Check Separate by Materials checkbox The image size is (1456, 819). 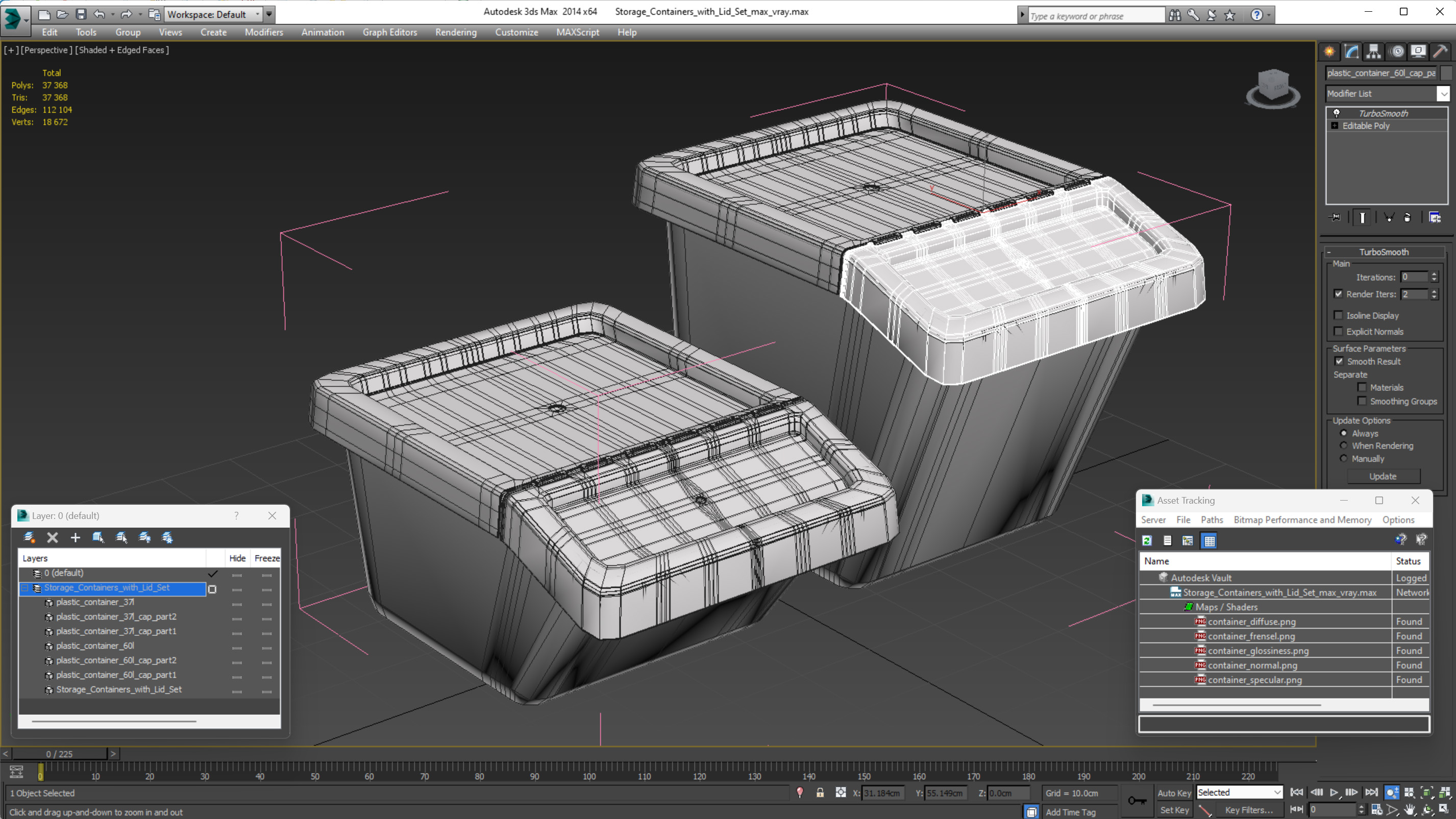pyautogui.click(x=1362, y=387)
